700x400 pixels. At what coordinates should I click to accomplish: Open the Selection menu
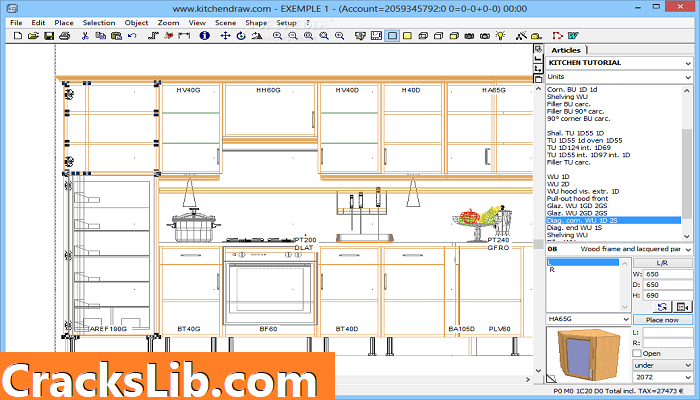99,22
